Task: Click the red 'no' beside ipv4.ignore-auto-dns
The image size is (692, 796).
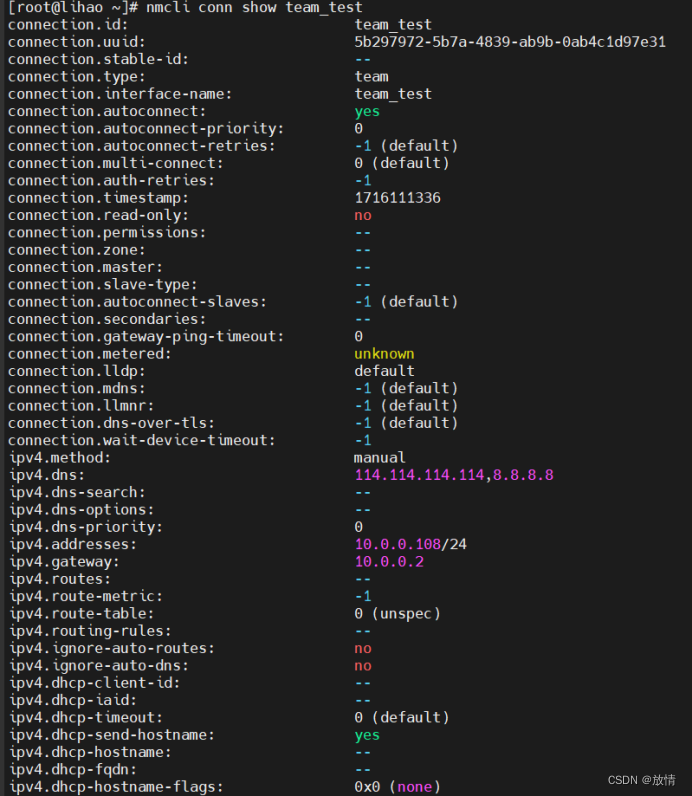Action: pyautogui.click(x=363, y=666)
